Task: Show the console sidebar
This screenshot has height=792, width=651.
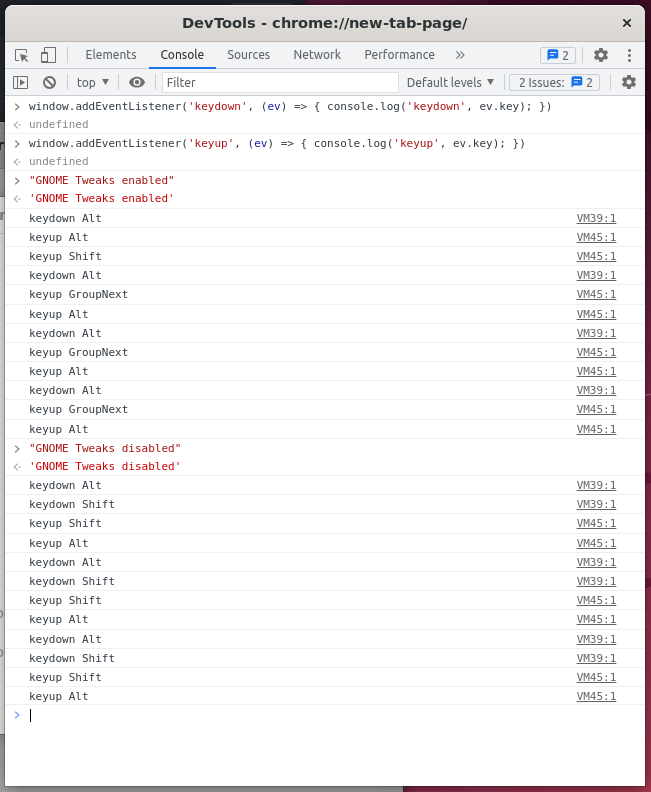Action: tap(21, 82)
